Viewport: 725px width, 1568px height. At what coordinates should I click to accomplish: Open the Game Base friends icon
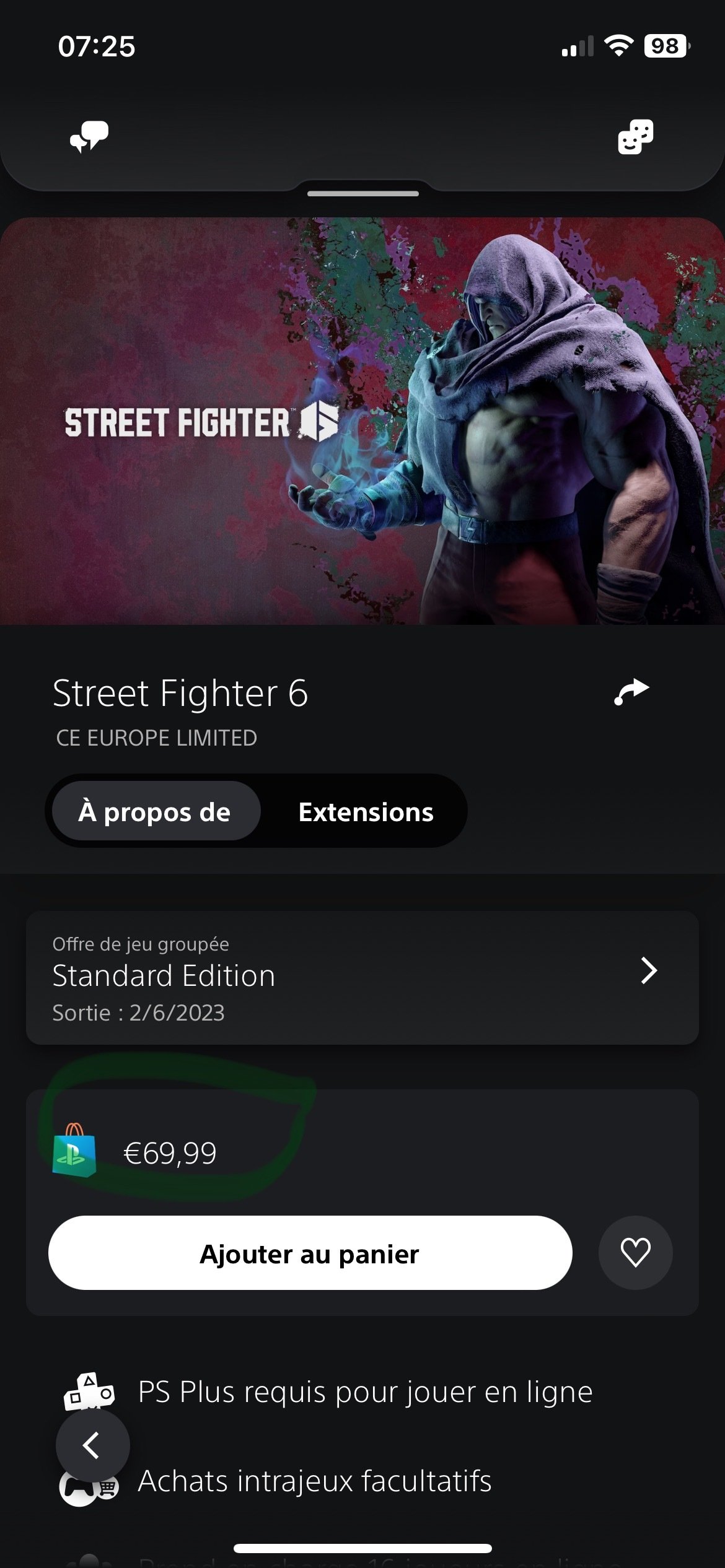coord(636,136)
